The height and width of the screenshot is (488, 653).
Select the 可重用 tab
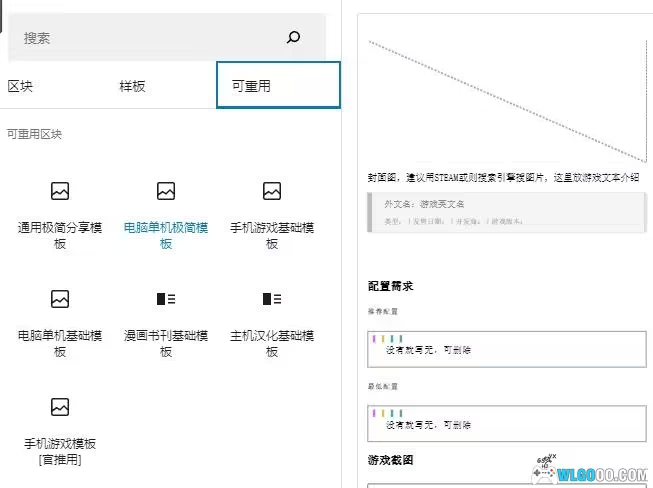pyautogui.click(x=278, y=85)
